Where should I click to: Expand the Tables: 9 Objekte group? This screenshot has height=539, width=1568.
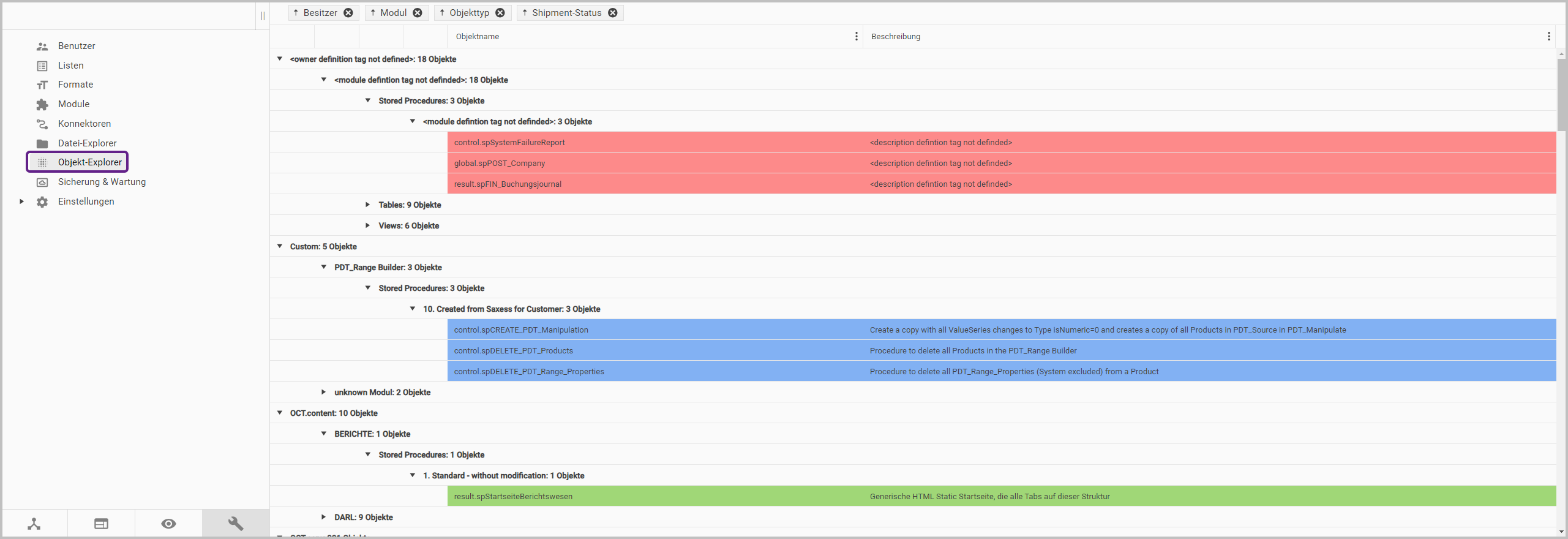(367, 205)
